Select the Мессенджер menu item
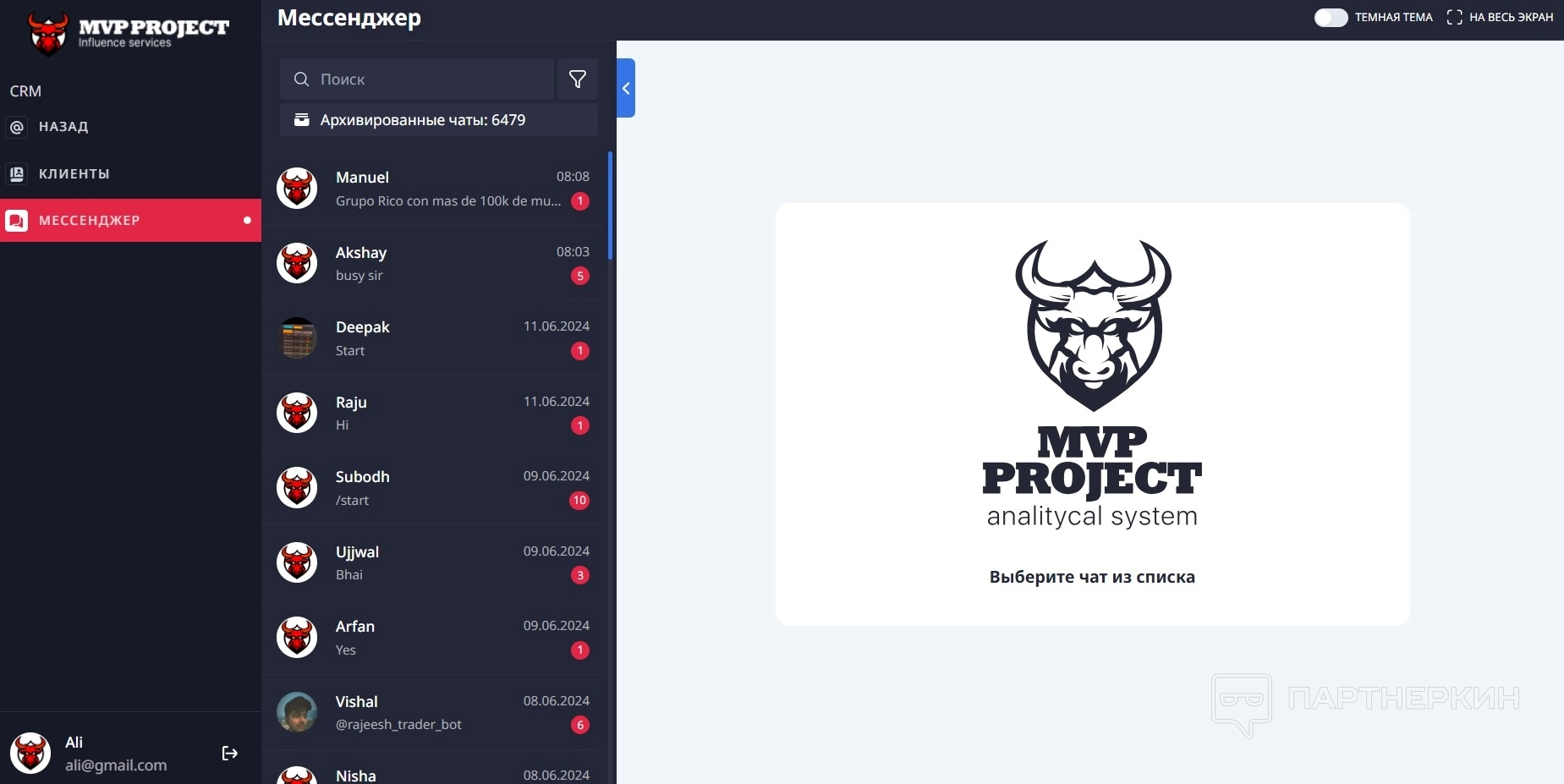The height and width of the screenshot is (784, 1564). [x=131, y=221]
